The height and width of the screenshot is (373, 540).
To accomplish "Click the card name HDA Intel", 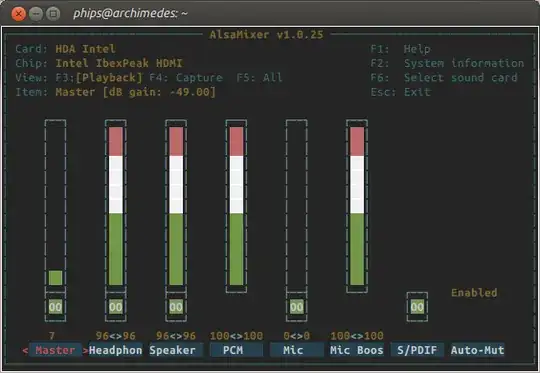I will 85,49.
